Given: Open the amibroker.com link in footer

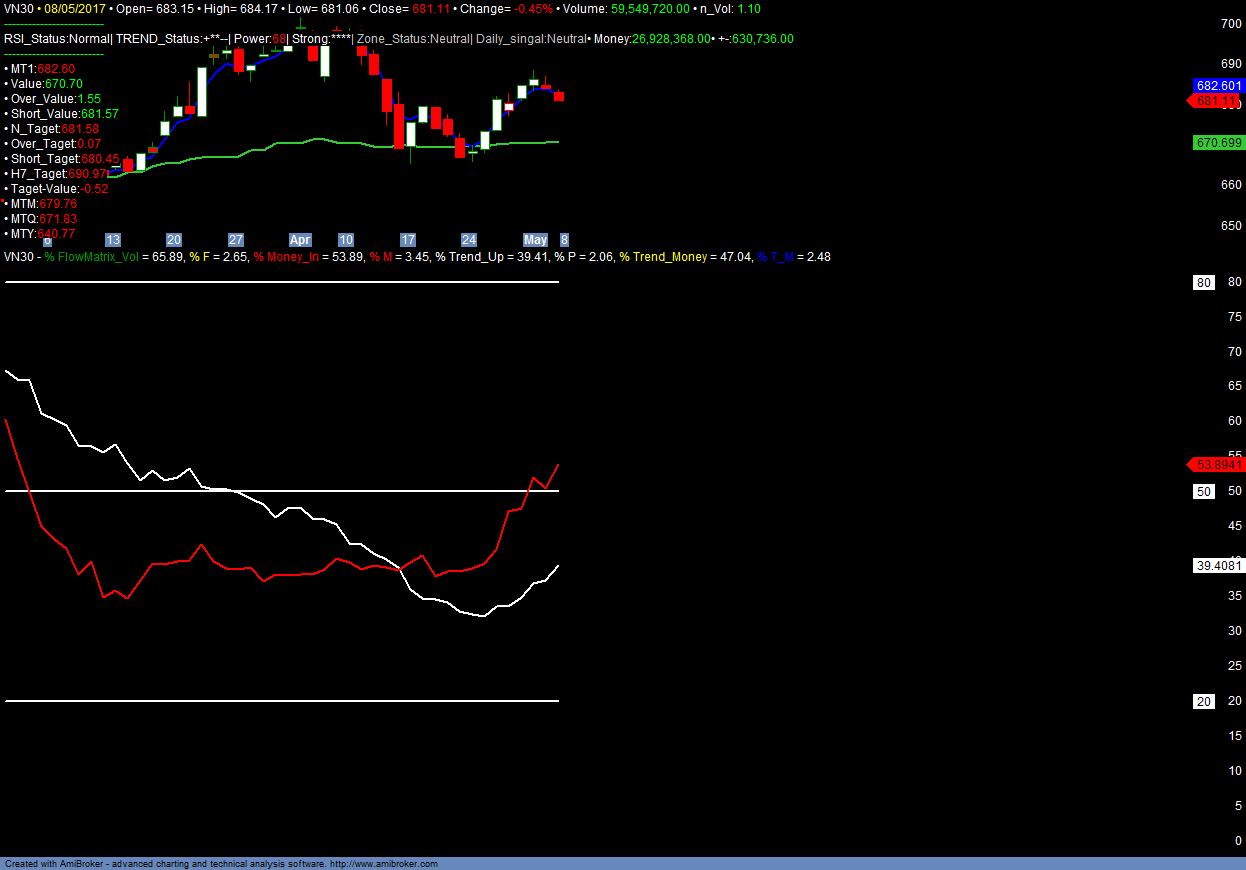Looking at the screenshot, I should pos(383,864).
